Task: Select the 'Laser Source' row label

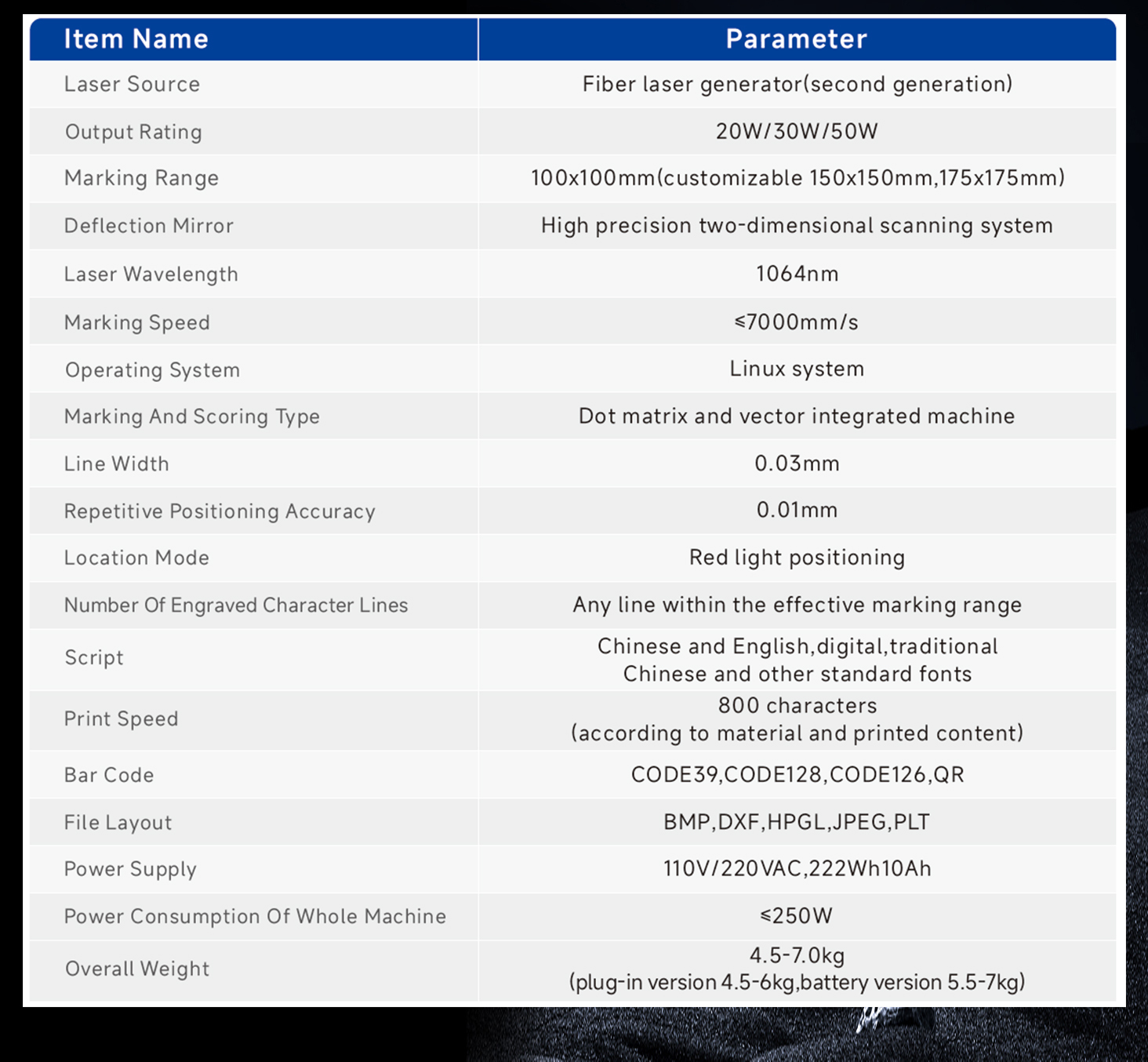Action: (132, 84)
